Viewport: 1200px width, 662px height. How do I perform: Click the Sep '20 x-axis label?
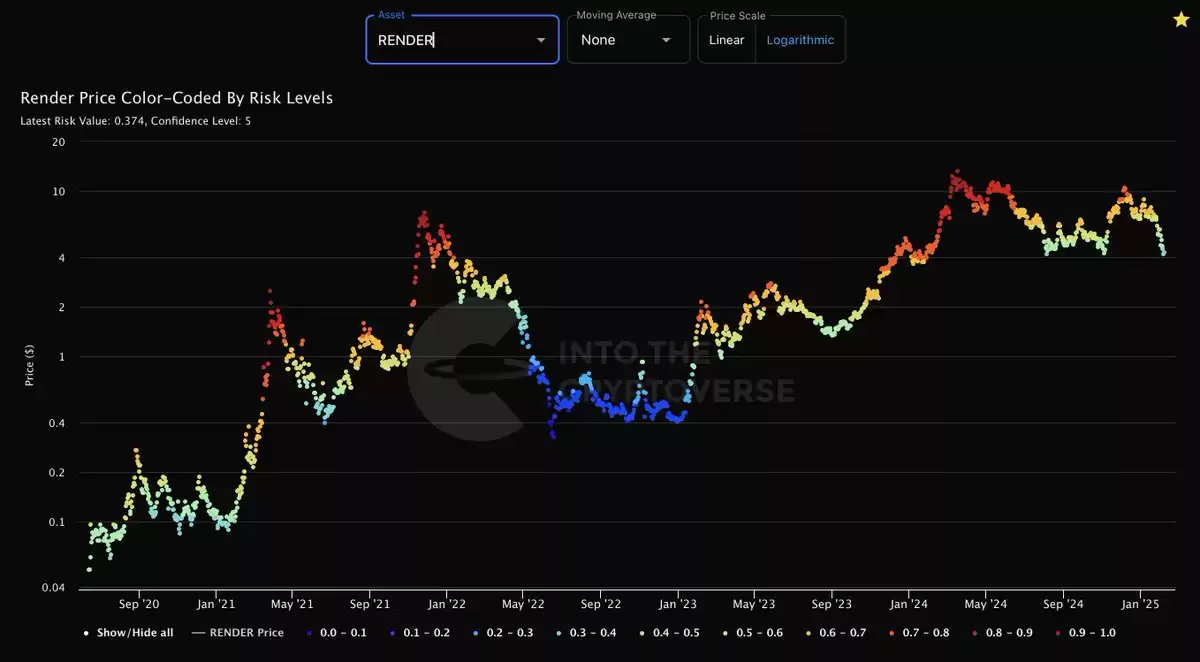[139, 604]
